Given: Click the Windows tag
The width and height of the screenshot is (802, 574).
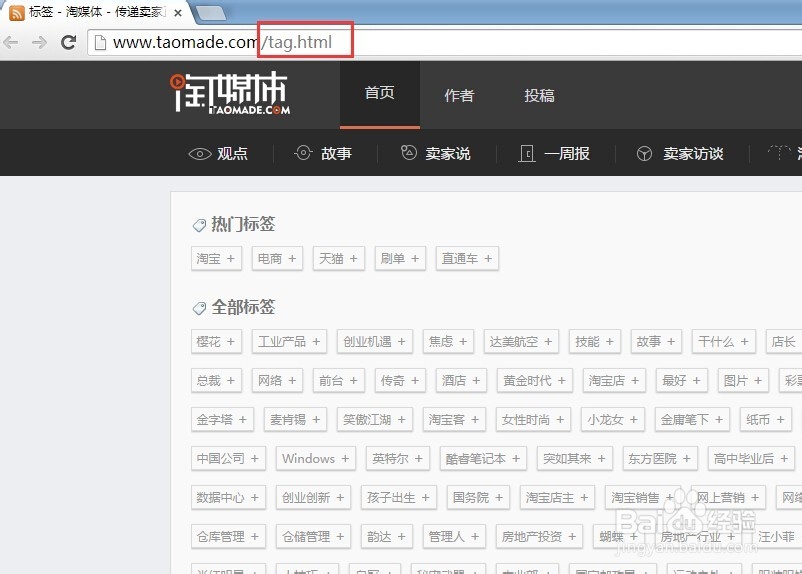Looking at the screenshot, I should 316,458.
